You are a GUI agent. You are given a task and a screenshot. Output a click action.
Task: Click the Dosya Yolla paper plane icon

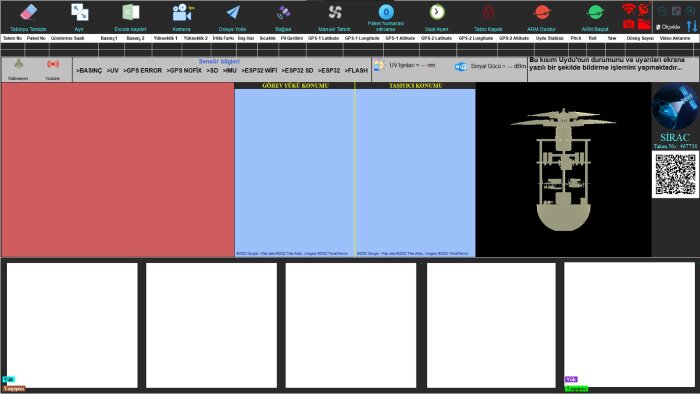pyautogui.click(x=233, y=12)
